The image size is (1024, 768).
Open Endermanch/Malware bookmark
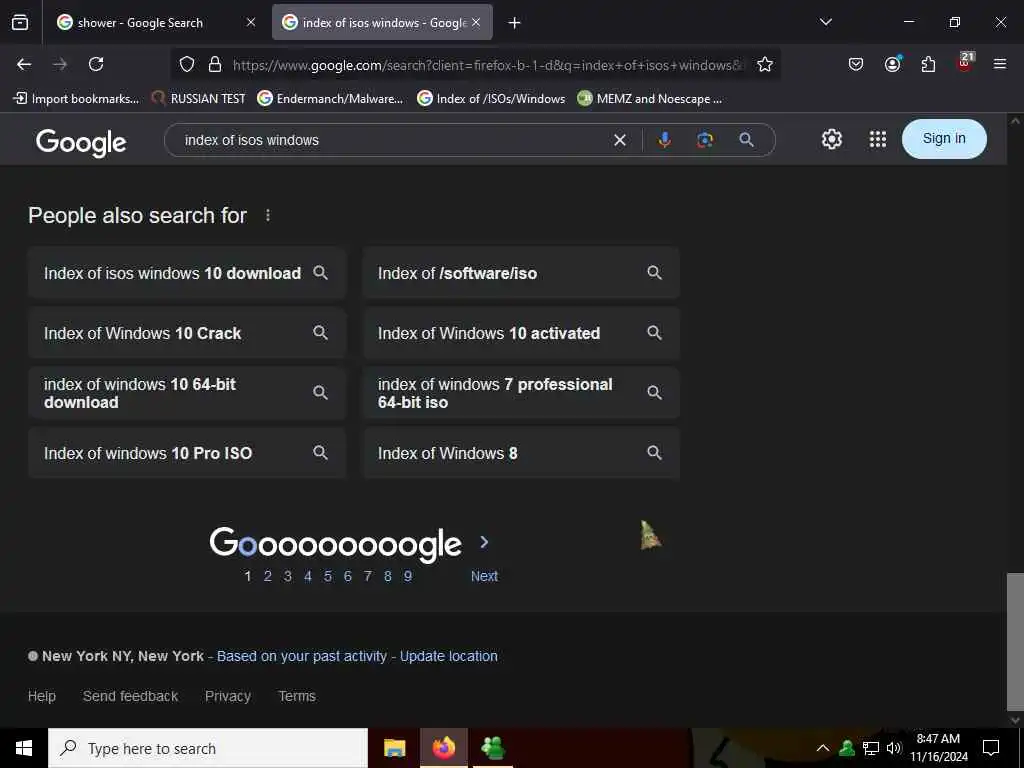330,99
